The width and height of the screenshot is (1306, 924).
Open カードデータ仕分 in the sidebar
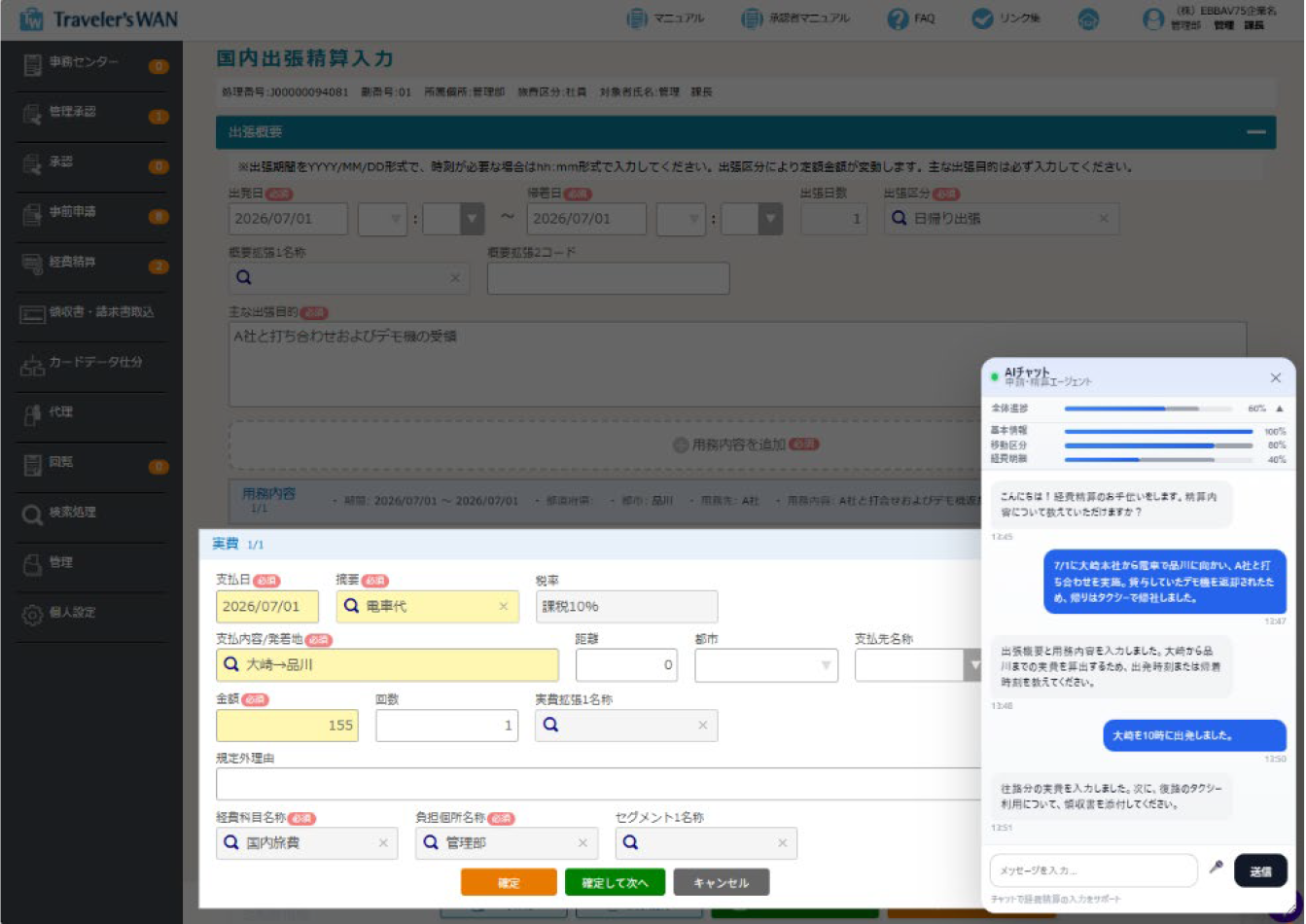[92, 364]
